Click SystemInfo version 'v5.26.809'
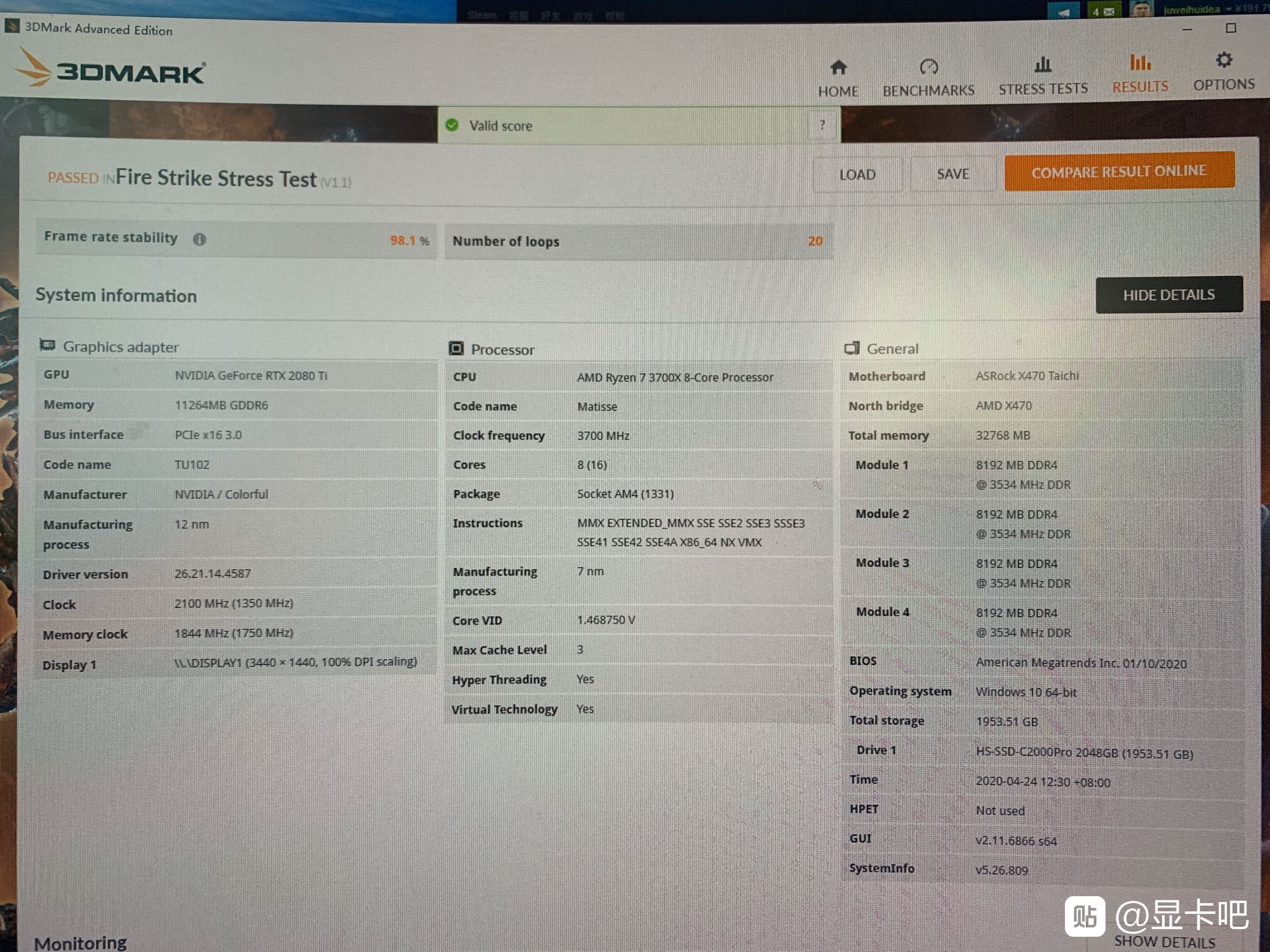The image size is (1270, 952). click(1001, 870)
